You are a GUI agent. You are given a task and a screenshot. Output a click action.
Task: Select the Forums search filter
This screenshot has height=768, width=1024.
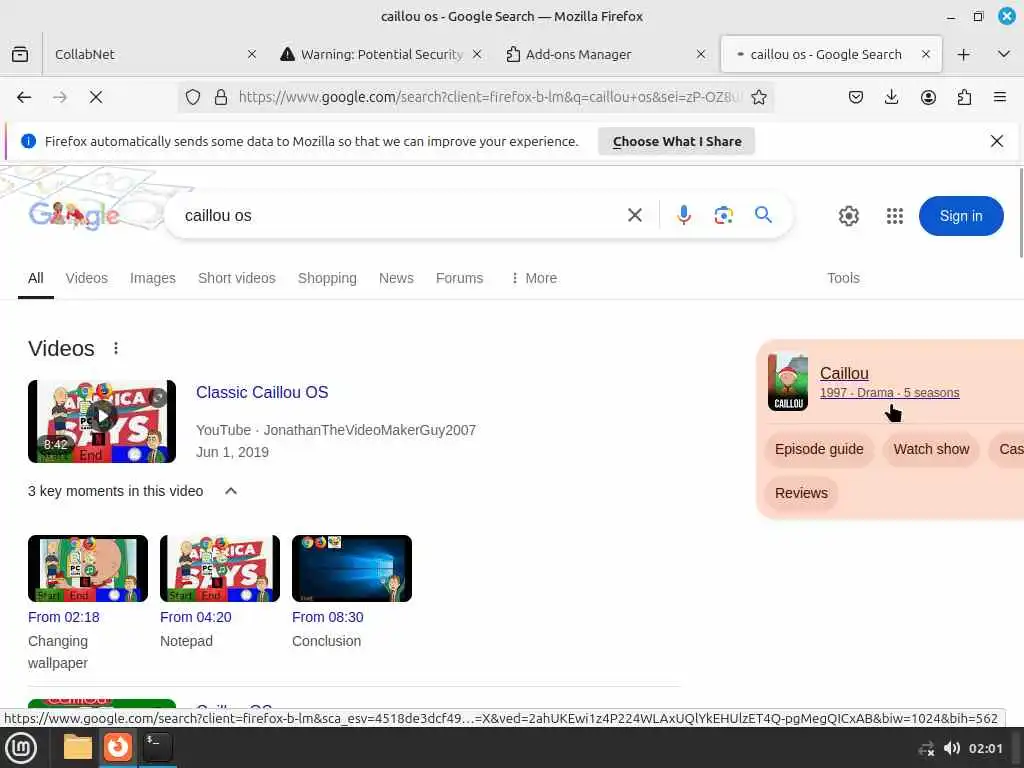(x=459, y=278)
